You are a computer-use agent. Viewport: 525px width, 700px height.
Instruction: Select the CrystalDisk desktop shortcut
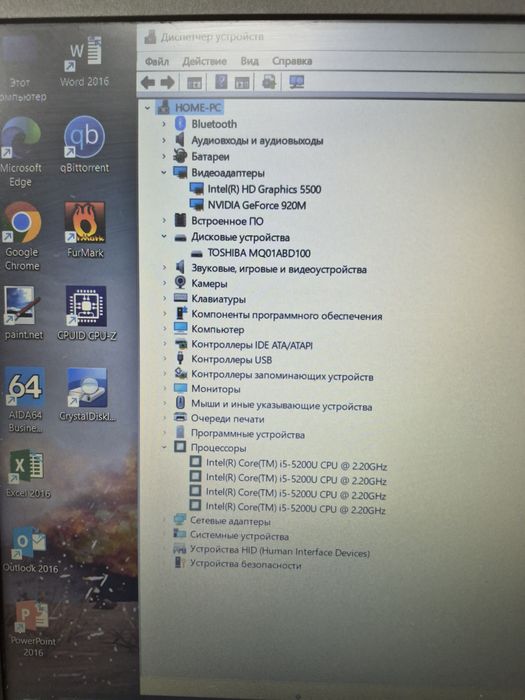(87, 395)
